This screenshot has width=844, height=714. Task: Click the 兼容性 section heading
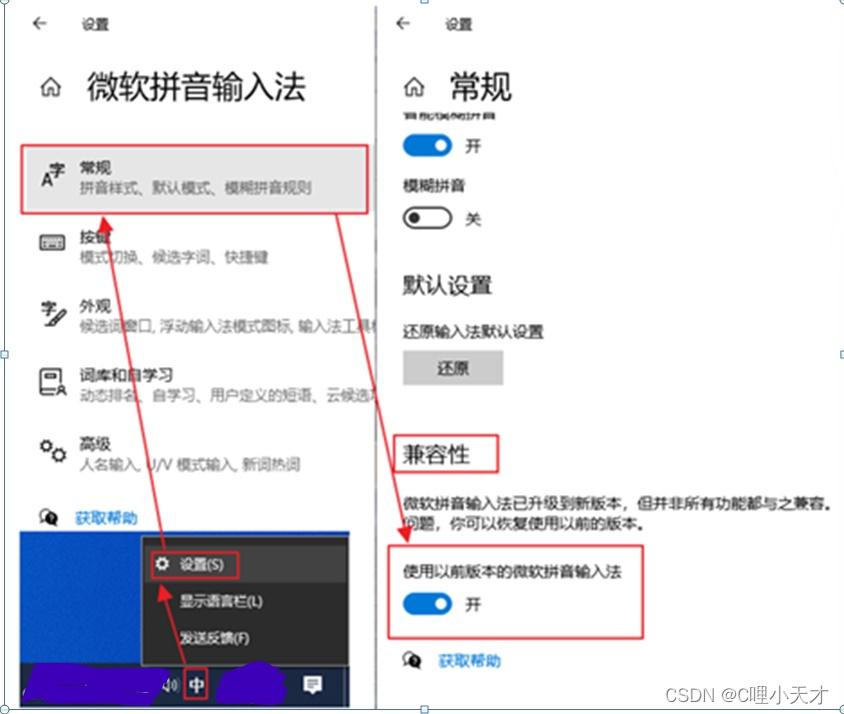point(437,454)
